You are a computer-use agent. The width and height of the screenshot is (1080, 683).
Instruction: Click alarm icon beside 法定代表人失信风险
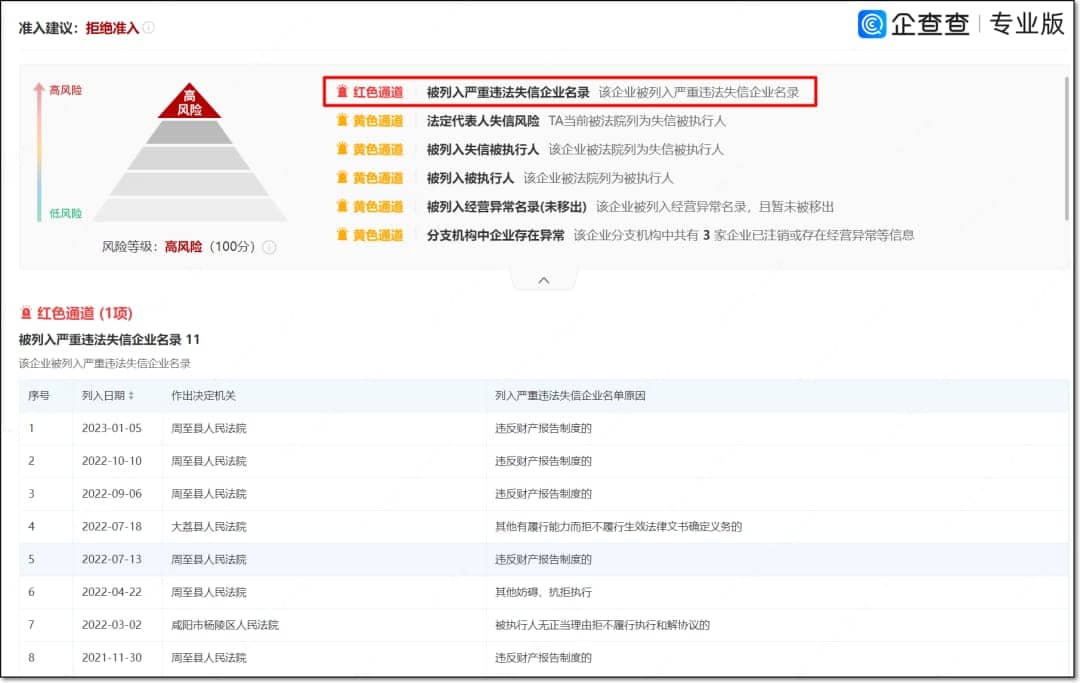click(x=342, y=120)
